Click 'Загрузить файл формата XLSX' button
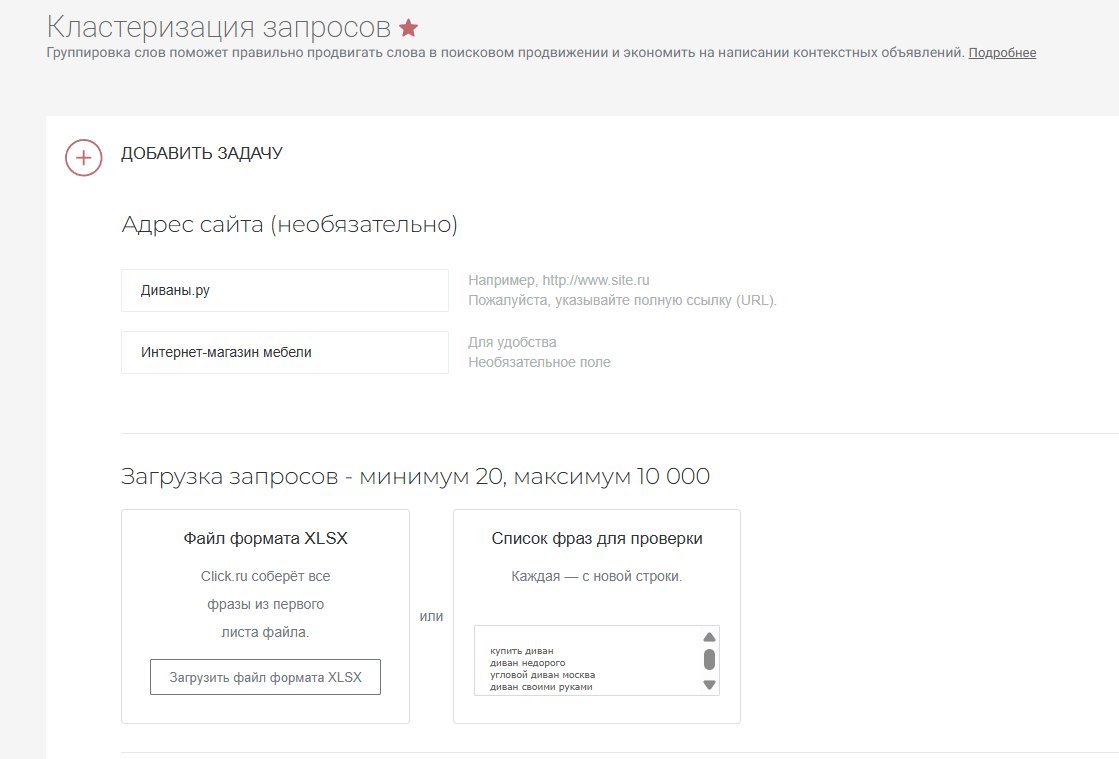The width and height of the screenshot is (1119, 759). [x=265, y=677]
